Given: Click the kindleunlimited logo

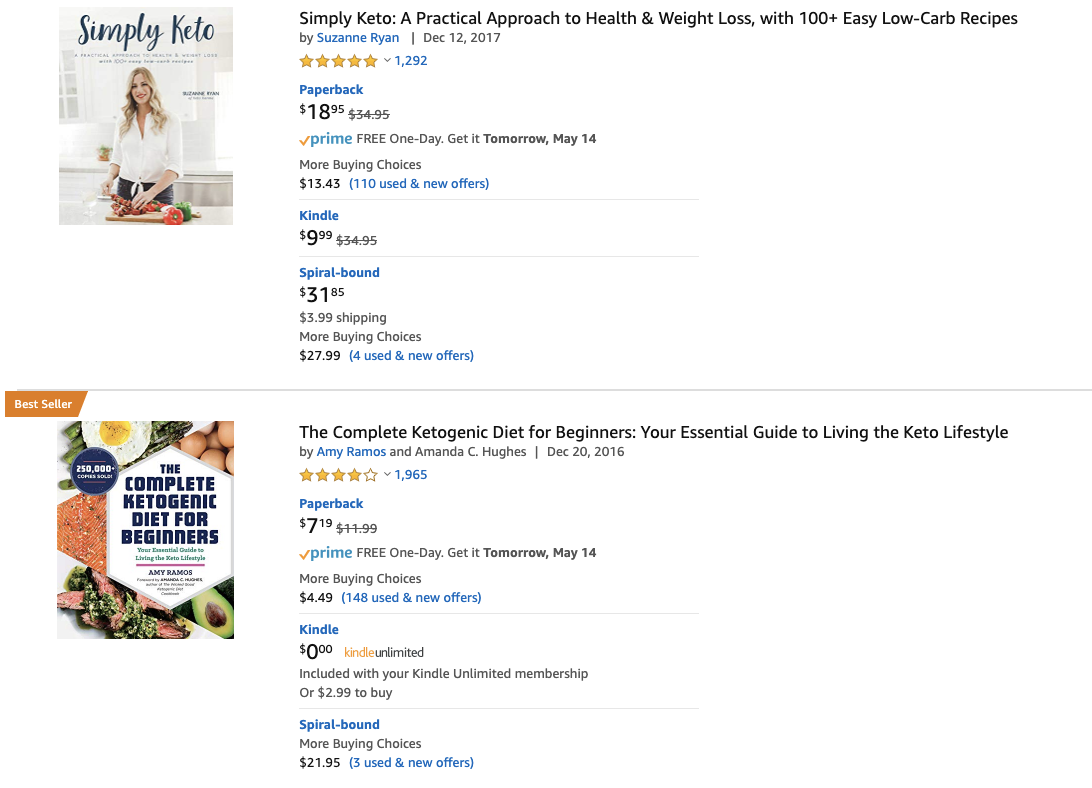Looking at the screenshot, I should pyautogui.click(x=384, y=652).
